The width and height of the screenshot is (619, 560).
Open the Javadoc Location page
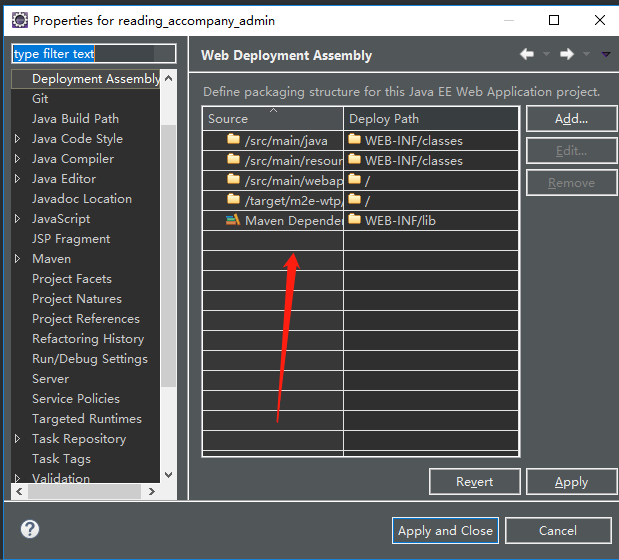pyautogui.click(x=82, y=199)
